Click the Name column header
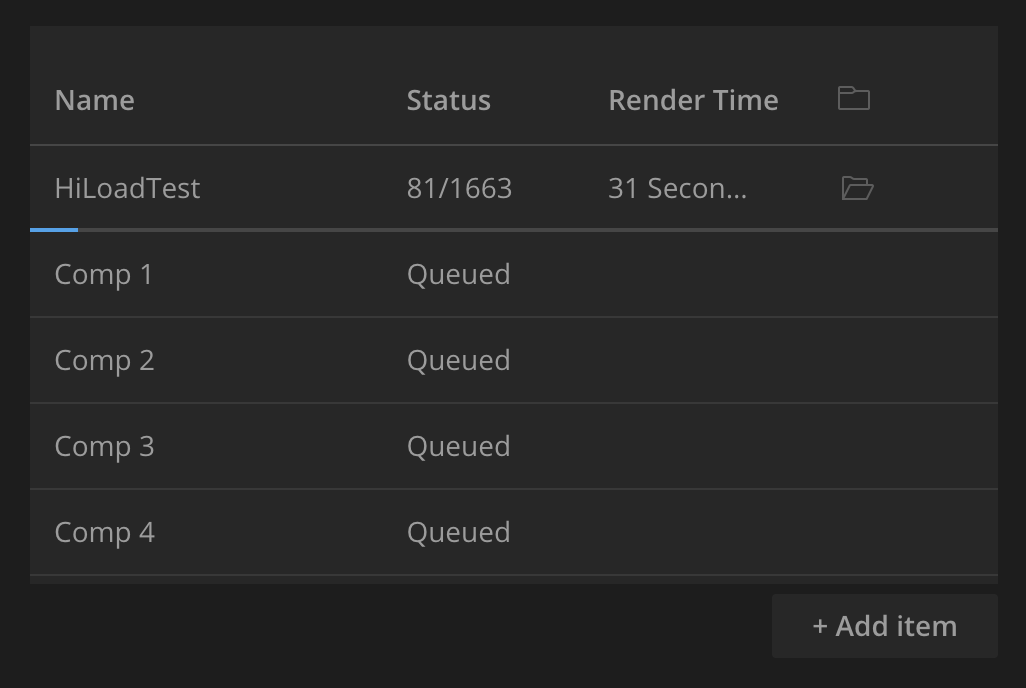The width and height of the screenshot is (1026, 688). pyautogui.click(x=95, y=100)
